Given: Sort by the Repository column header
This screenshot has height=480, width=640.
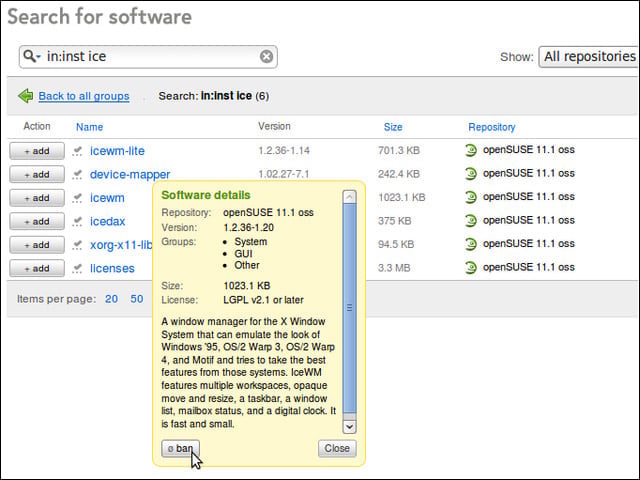Looking at the screenshot, I should point(491,127).
